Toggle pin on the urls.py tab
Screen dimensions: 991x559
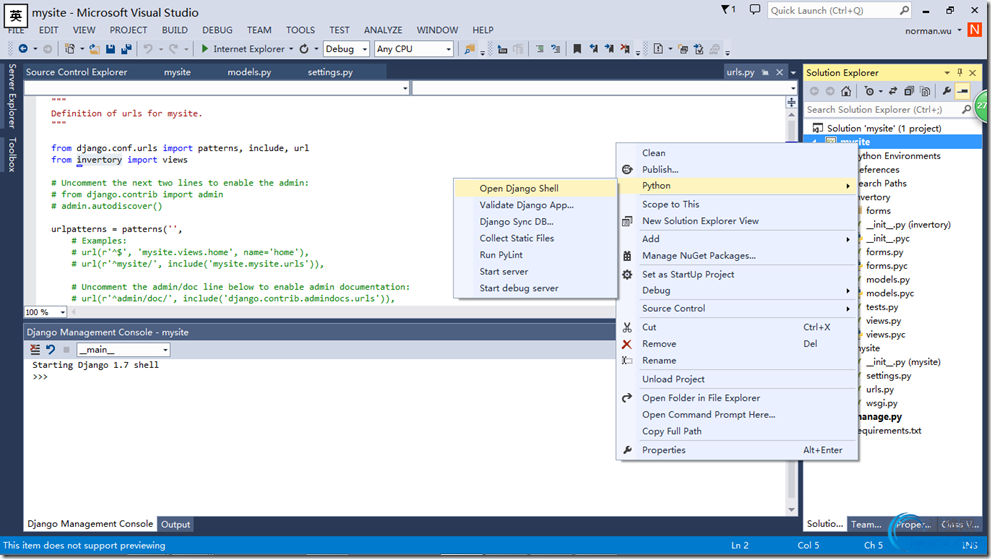click(x=765, y=72)
